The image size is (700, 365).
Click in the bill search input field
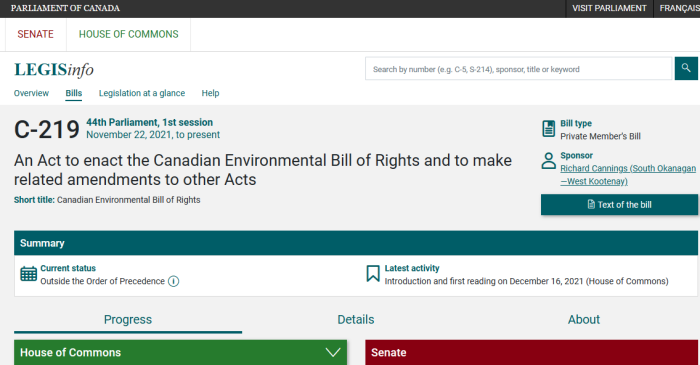tap(518, 69)
